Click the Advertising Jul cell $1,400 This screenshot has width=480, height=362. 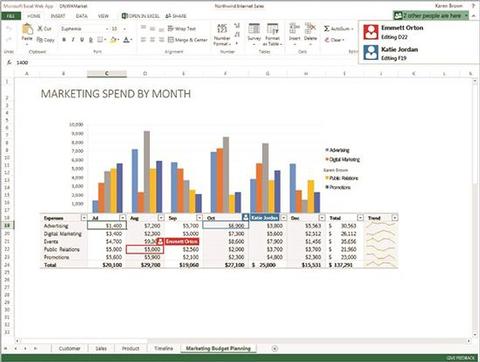point(107,226)
